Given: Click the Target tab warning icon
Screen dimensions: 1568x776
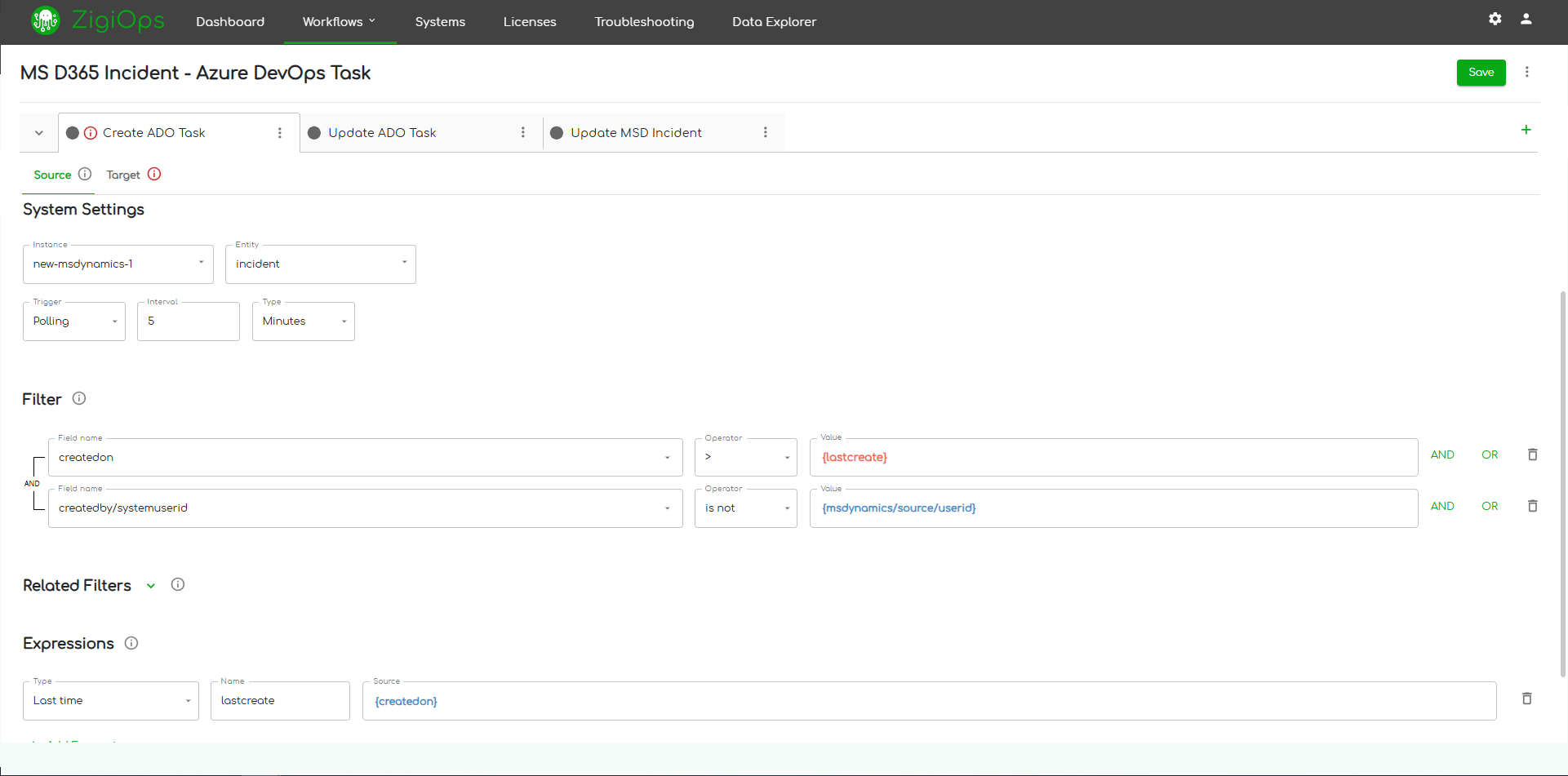Looking at the screenshot, I should pos(154,174).
